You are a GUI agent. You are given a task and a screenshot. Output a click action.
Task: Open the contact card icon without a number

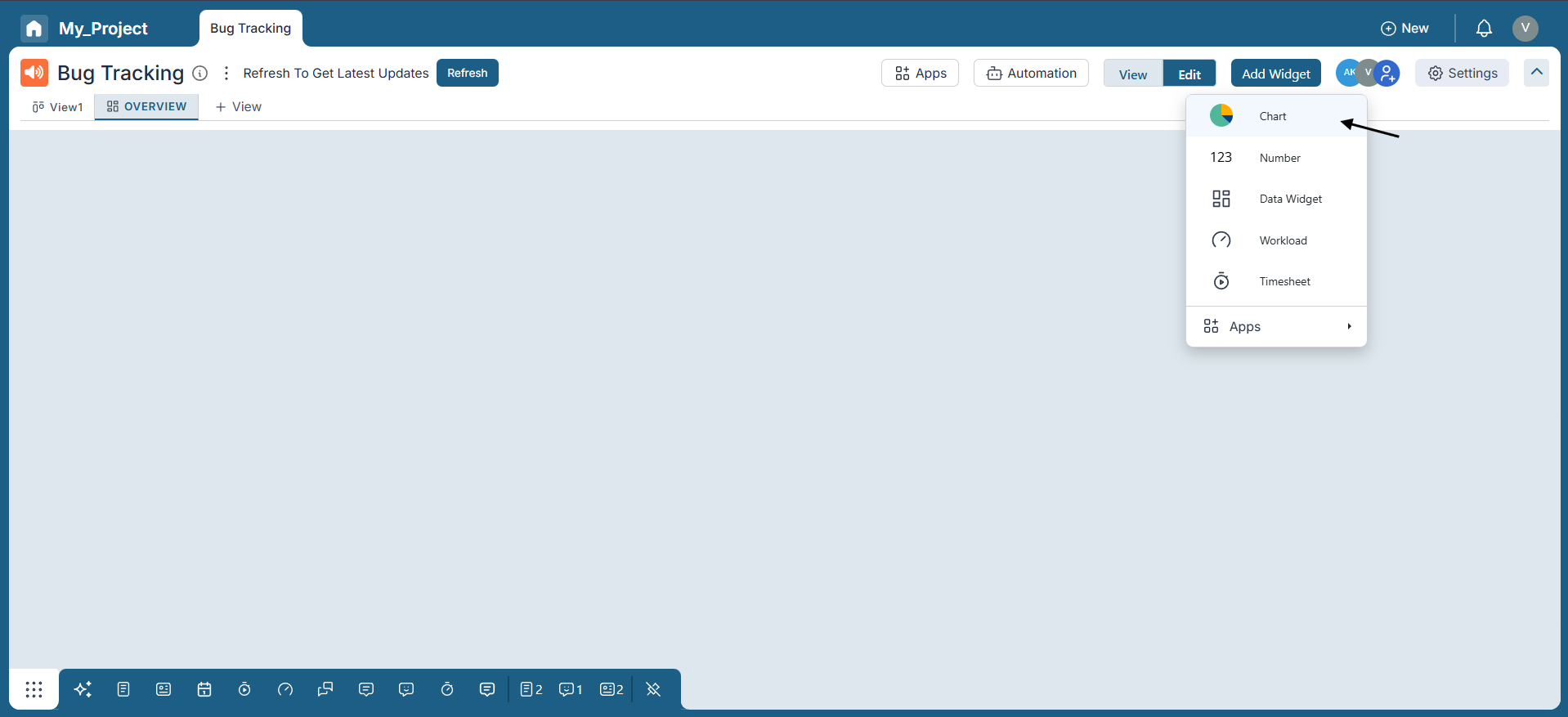pos(164,689)
